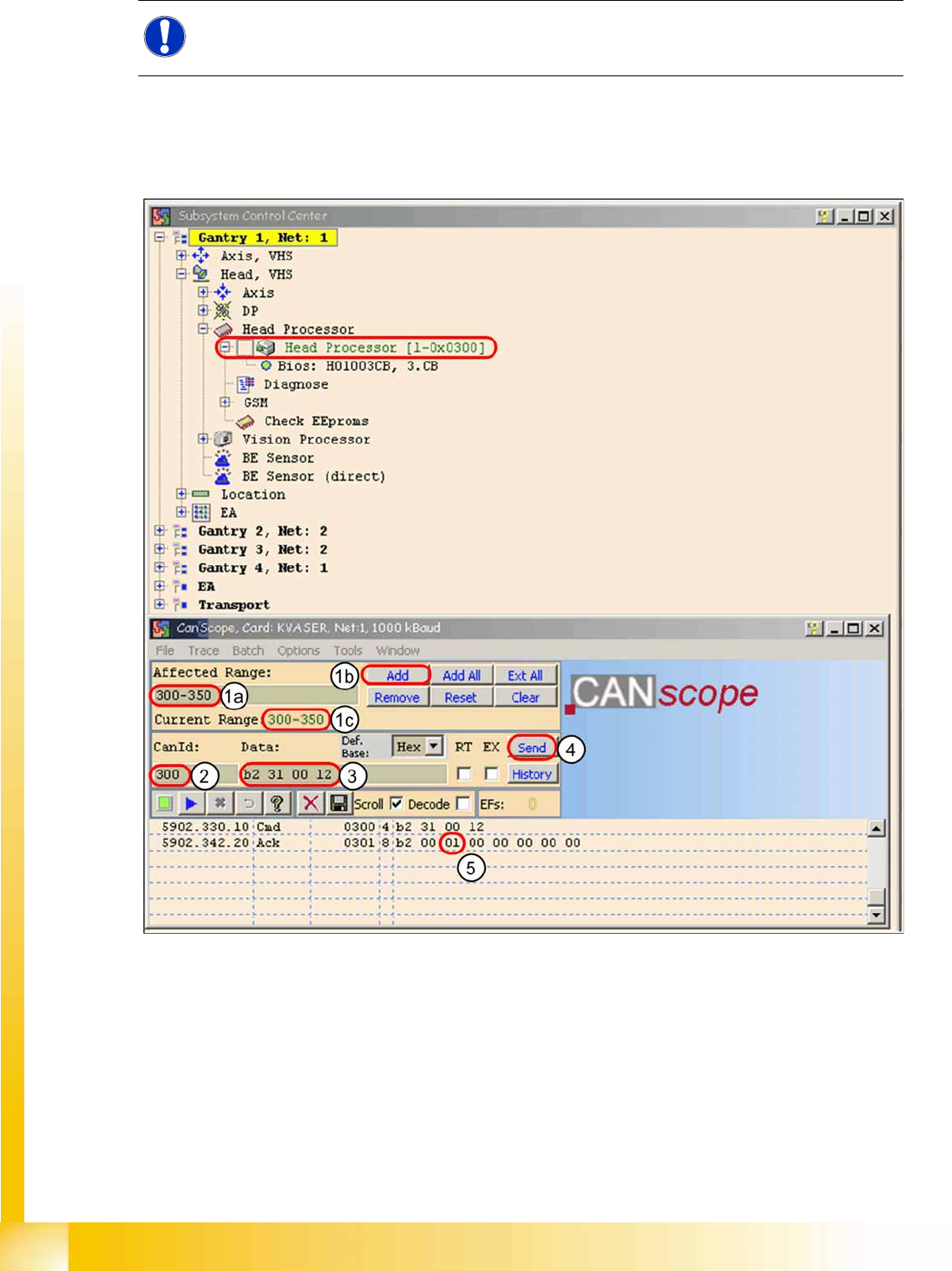Click the Affected Range input field
Viewport: 952px width, 1271px height.
(255, 695)
